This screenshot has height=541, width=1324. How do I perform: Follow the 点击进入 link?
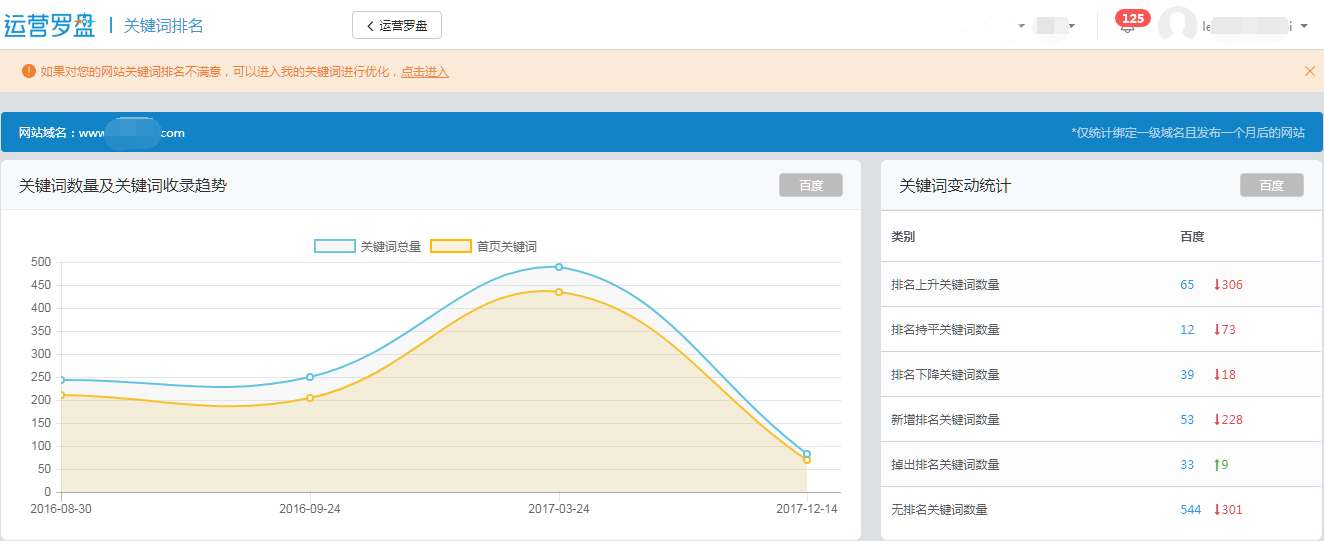tap(425, 72)
